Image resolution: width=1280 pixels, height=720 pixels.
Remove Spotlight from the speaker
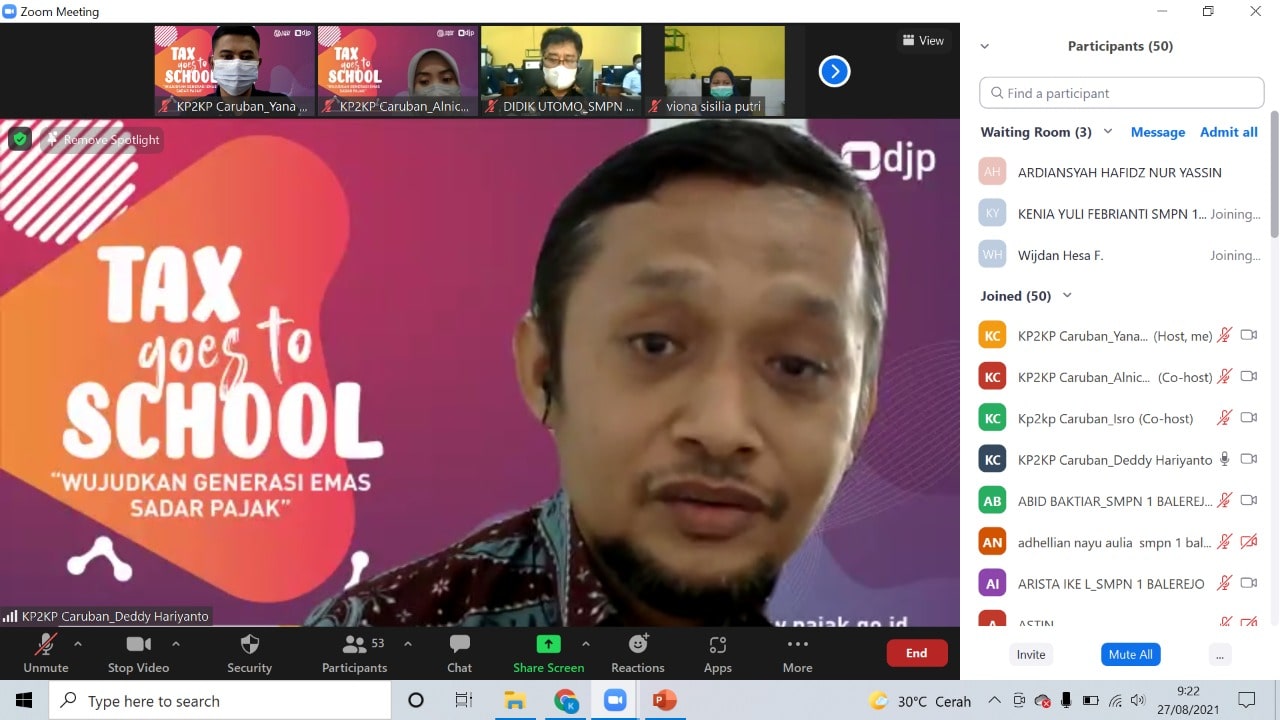coord(102,140)
